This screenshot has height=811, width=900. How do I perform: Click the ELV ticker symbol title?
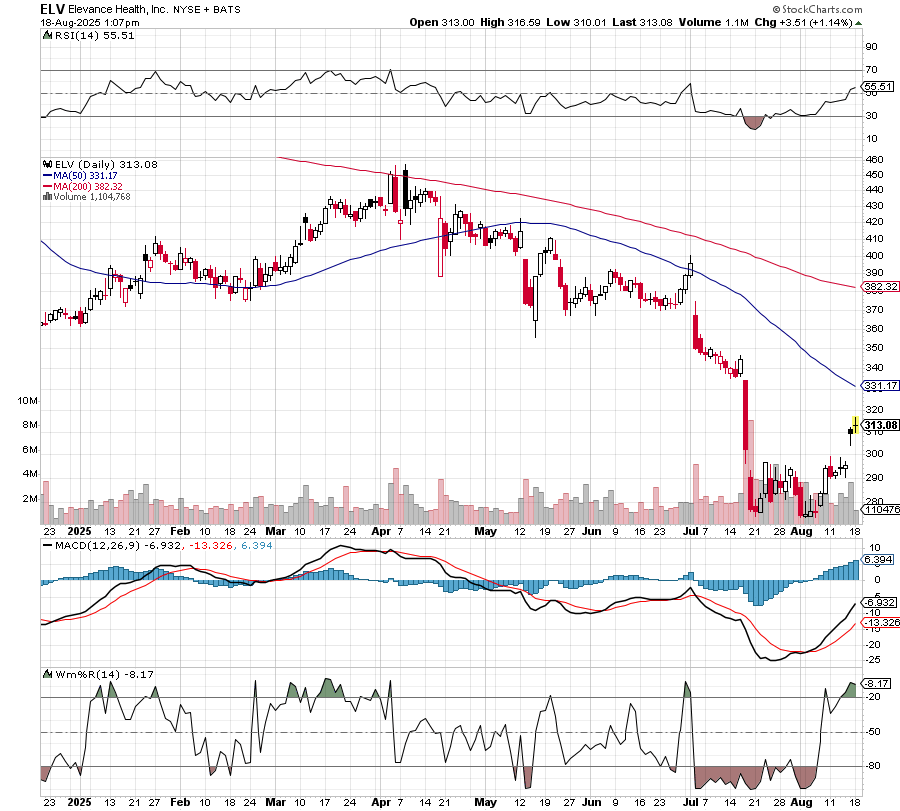52,9
